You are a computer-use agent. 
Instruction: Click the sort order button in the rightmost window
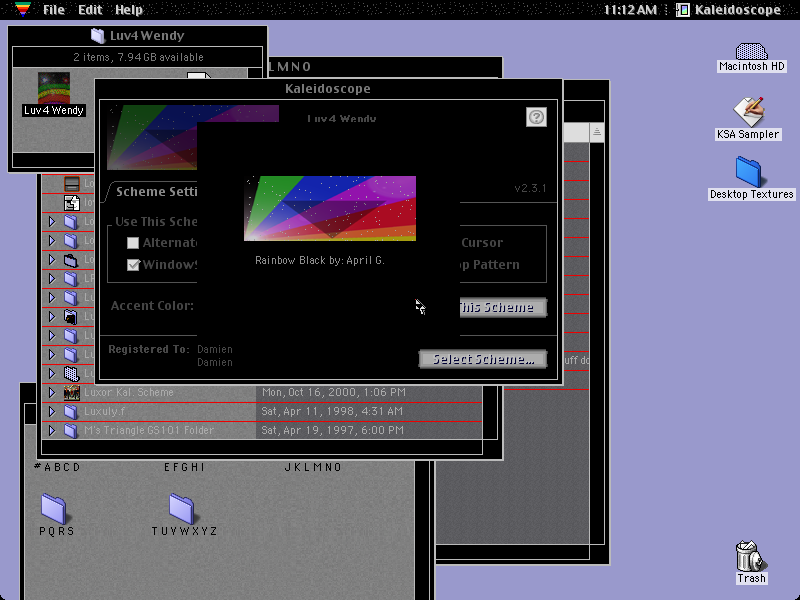click(596, 133)
